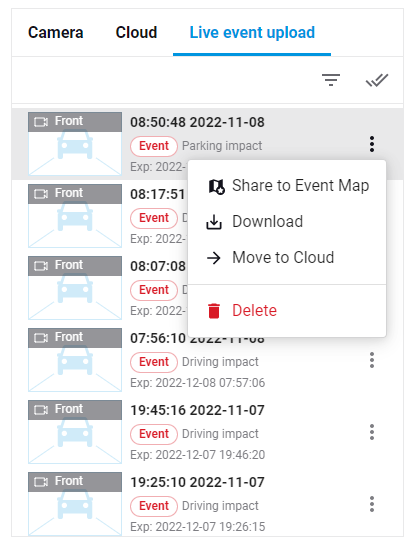Screen dimensions: 411x541
Task: Click the Move to Cloud arrow icon
Action: 214,258
